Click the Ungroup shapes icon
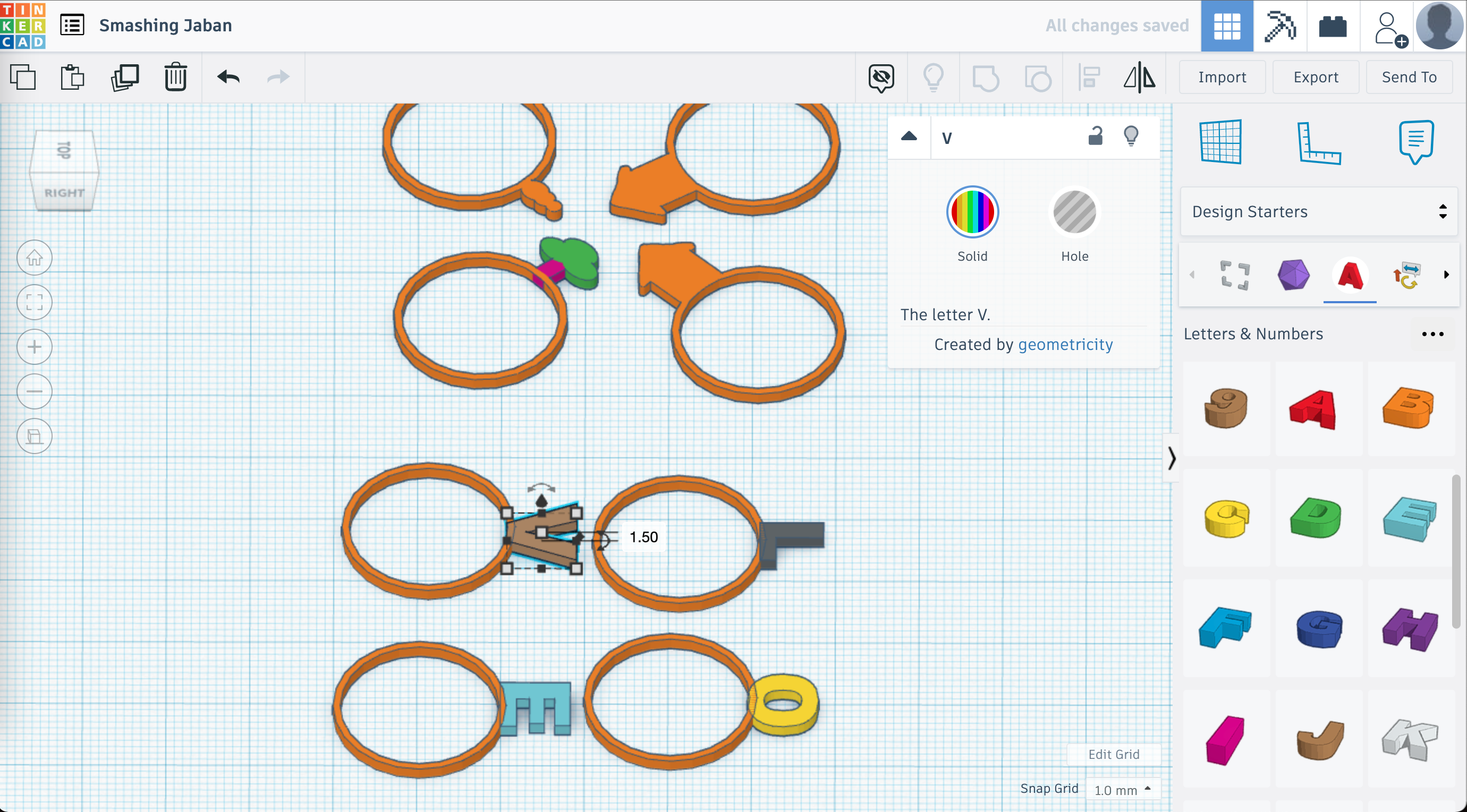 tap(1038, 78)
